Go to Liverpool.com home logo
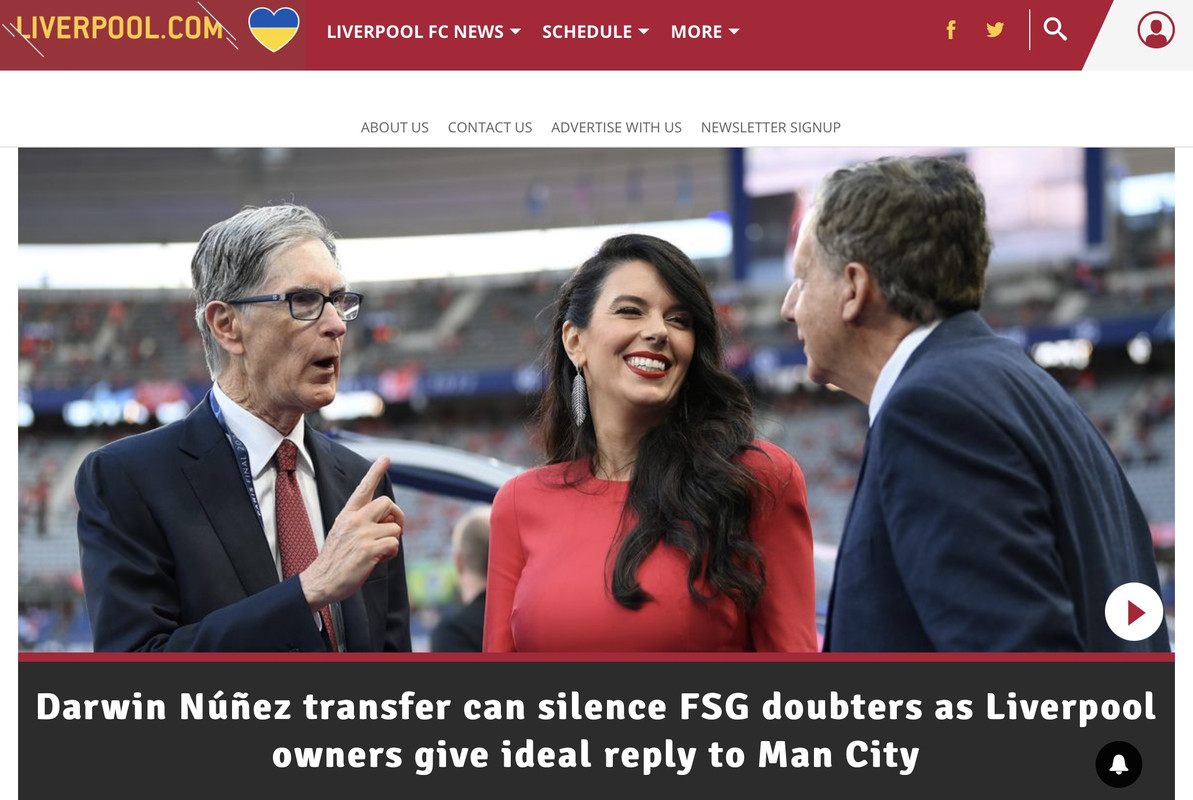This screenshot has width=1193, height=800. [x=119, y=29]
